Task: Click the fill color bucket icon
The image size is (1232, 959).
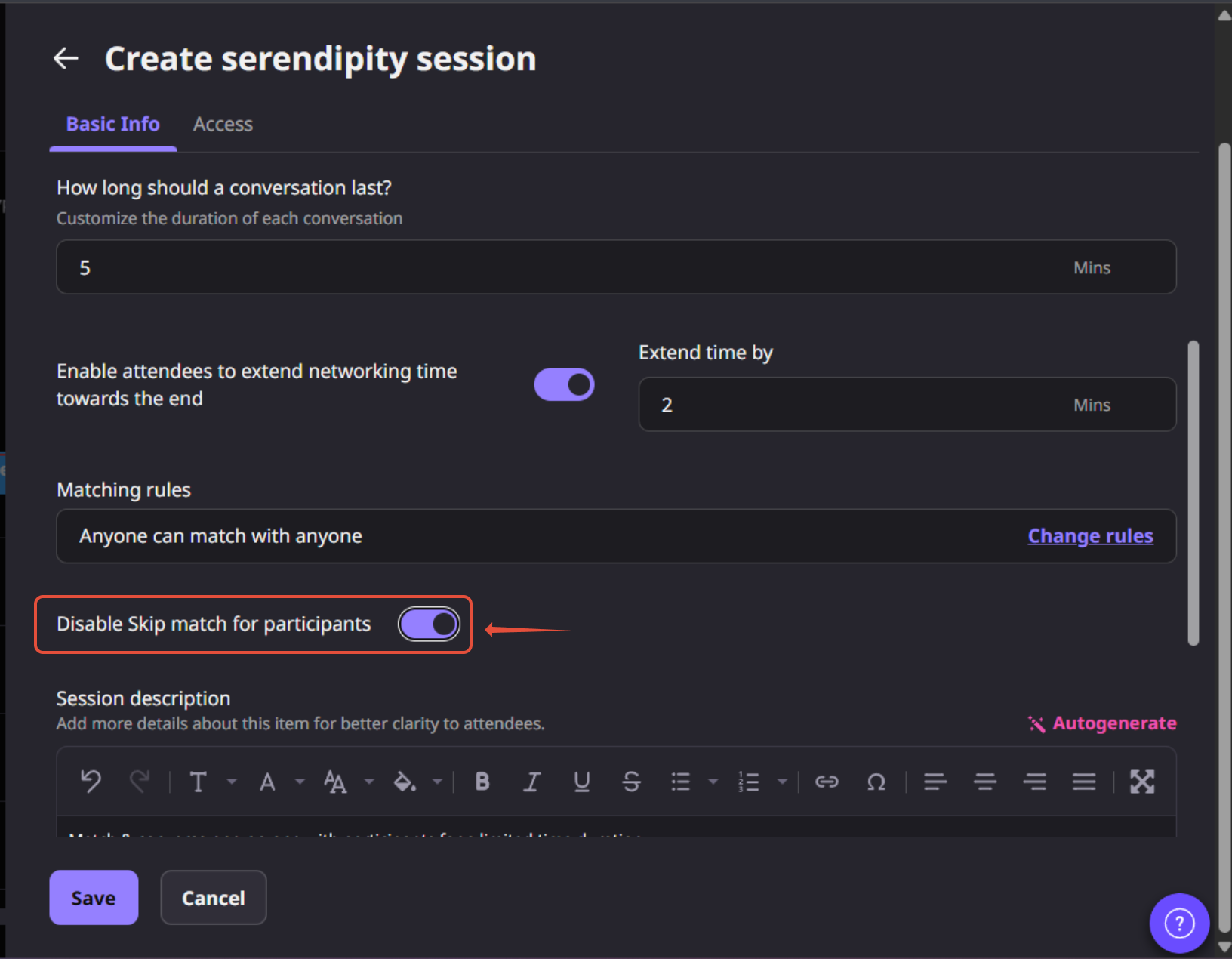Action: [x=405, y=782]
